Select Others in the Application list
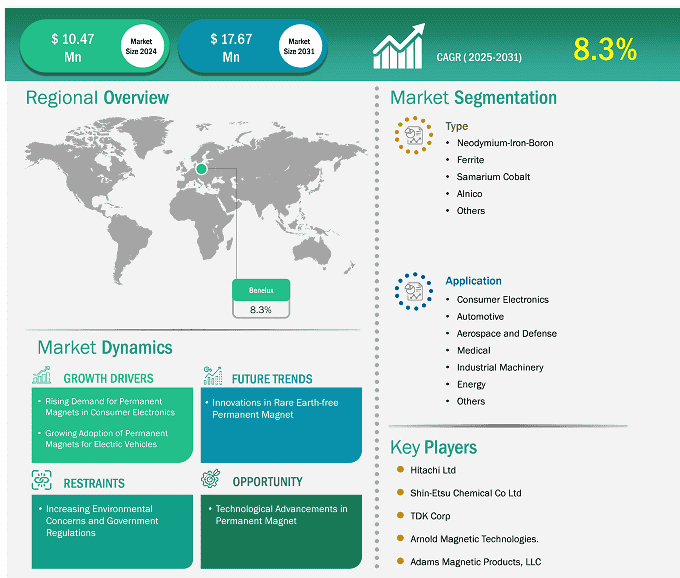 point(471,402)
